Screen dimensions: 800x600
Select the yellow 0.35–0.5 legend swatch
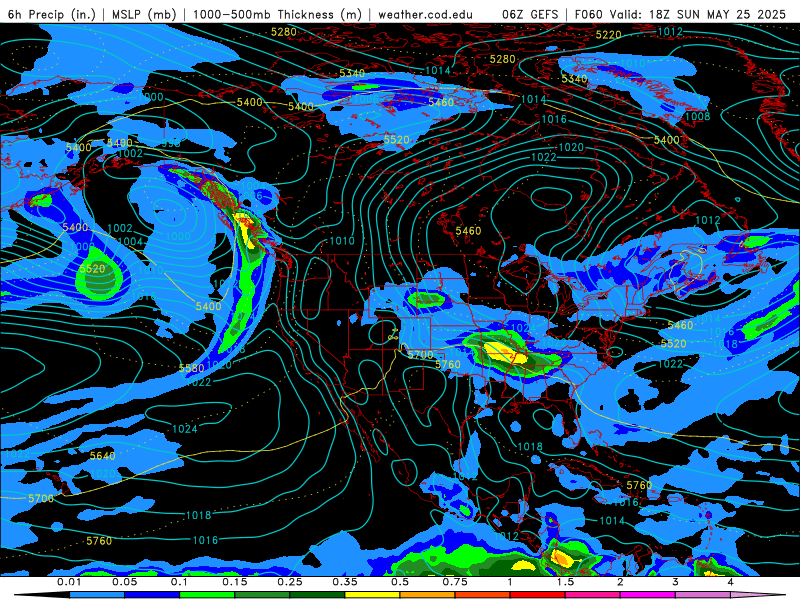[372, 595]
